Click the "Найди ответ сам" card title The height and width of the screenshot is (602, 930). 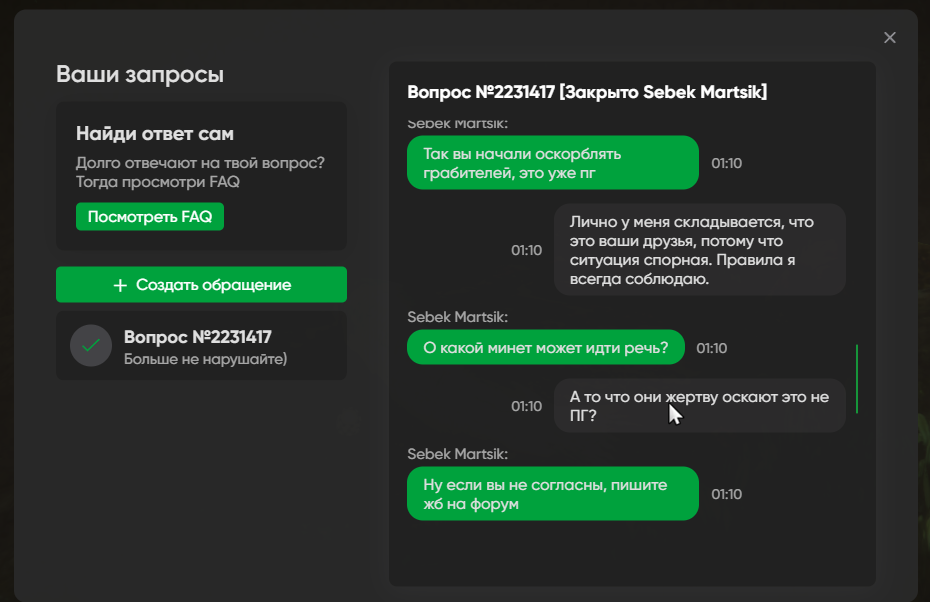point(155,134)
